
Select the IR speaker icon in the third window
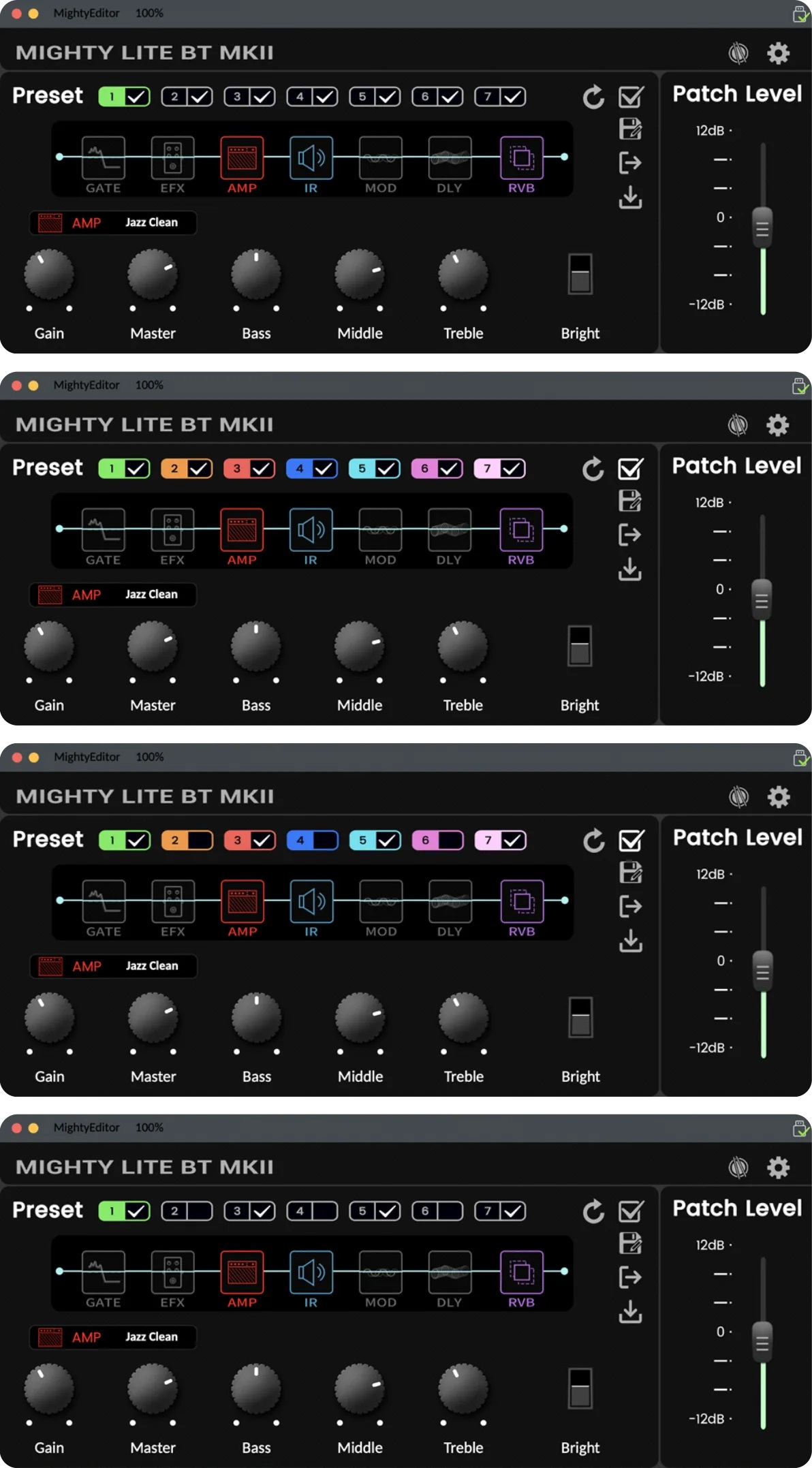coord(311,901)
